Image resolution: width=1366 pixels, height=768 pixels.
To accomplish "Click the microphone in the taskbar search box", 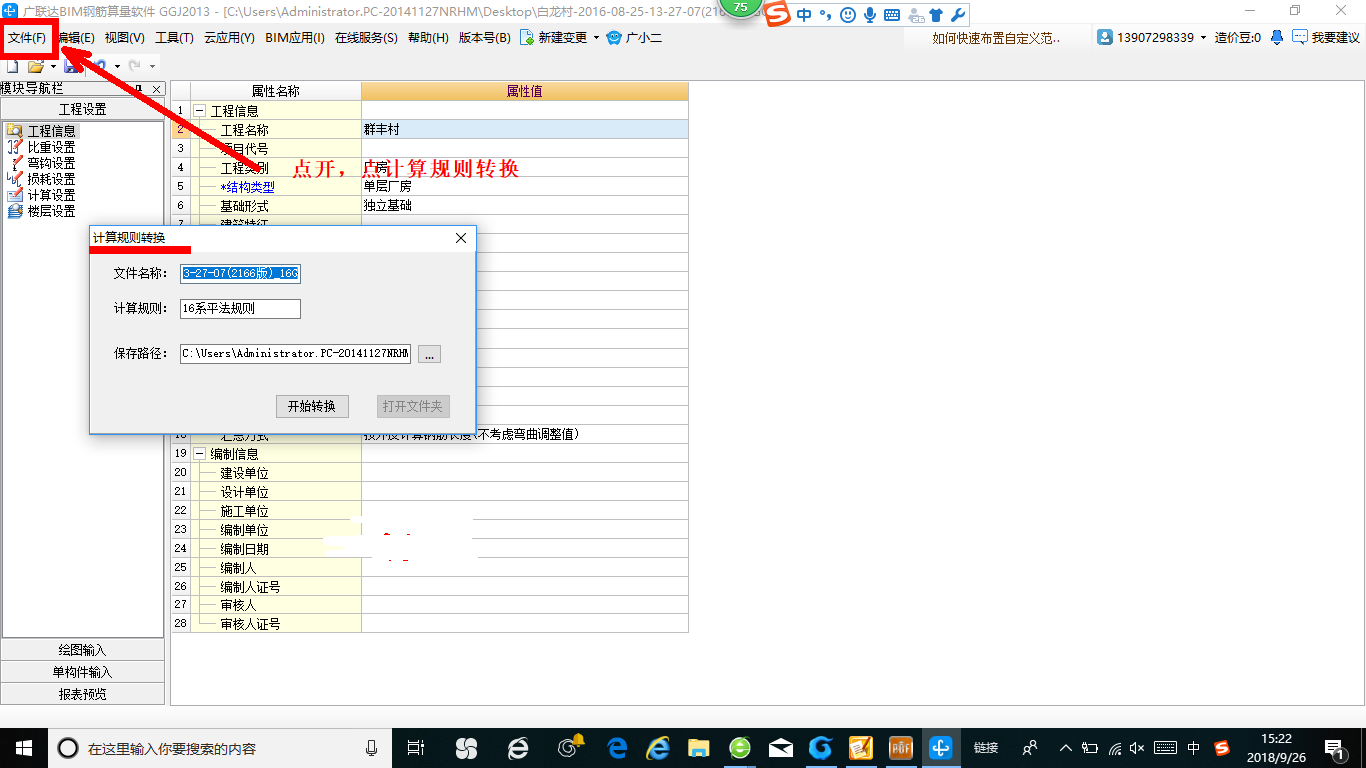I will 372,748.
